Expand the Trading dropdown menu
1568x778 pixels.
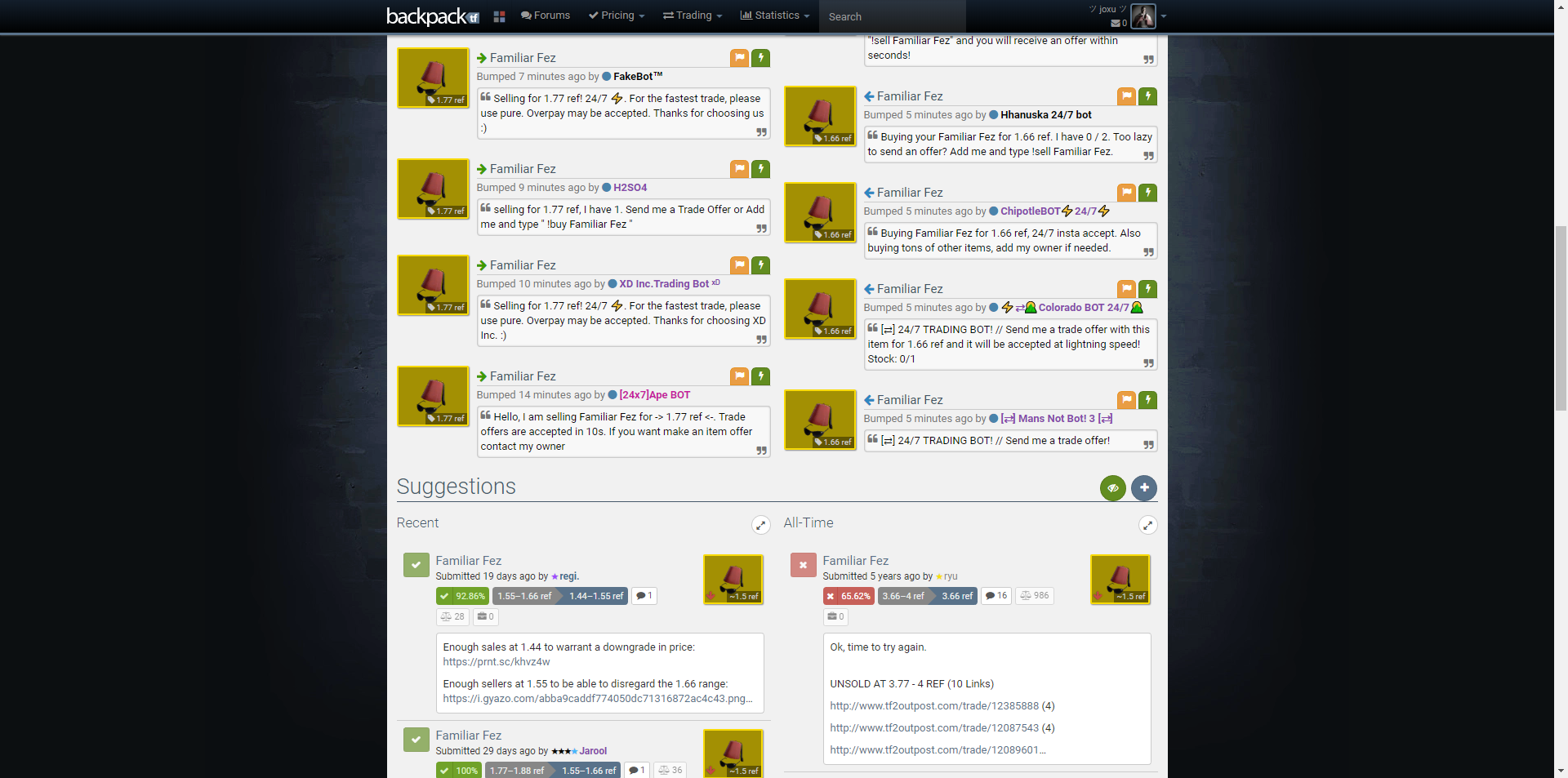pyautogui.click(x=693, y=16)
